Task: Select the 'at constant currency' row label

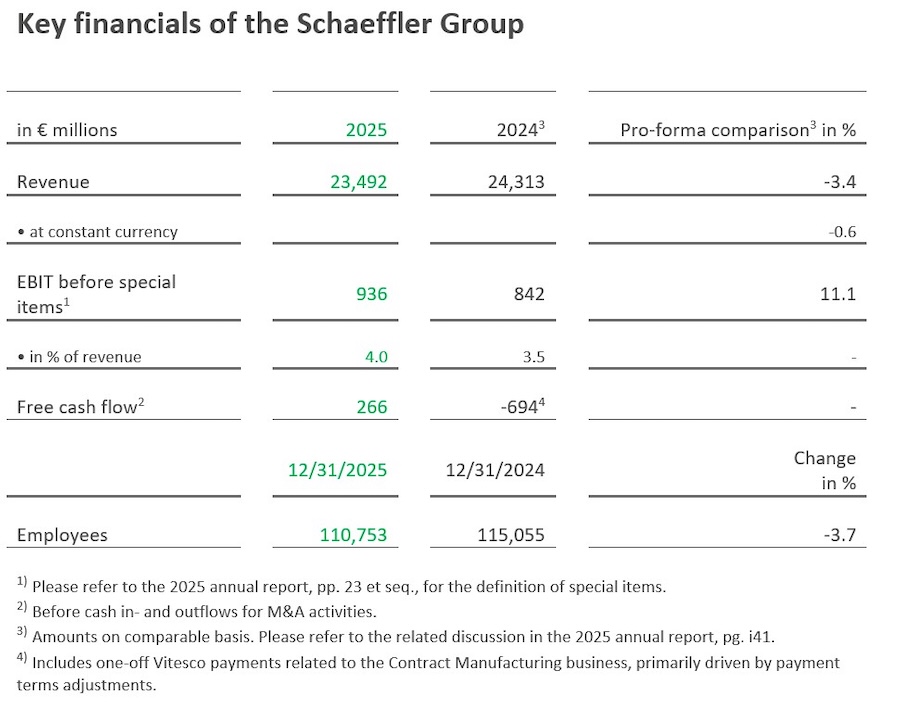Action: (97, 232)
